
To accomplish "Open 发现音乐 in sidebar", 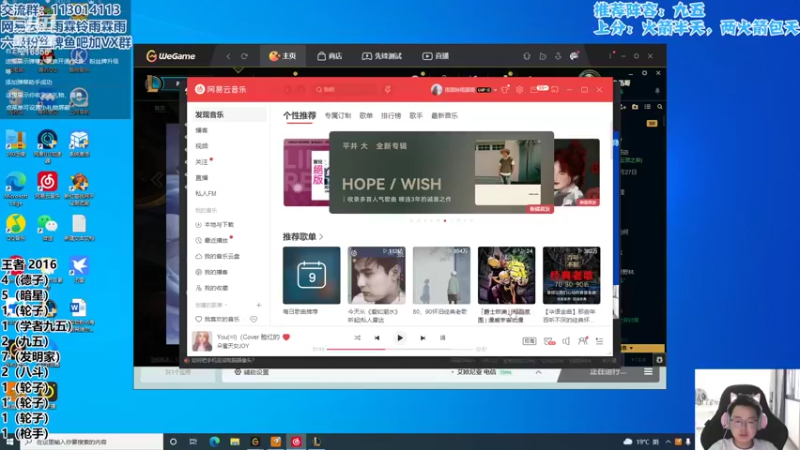I will tap(228, 115).
